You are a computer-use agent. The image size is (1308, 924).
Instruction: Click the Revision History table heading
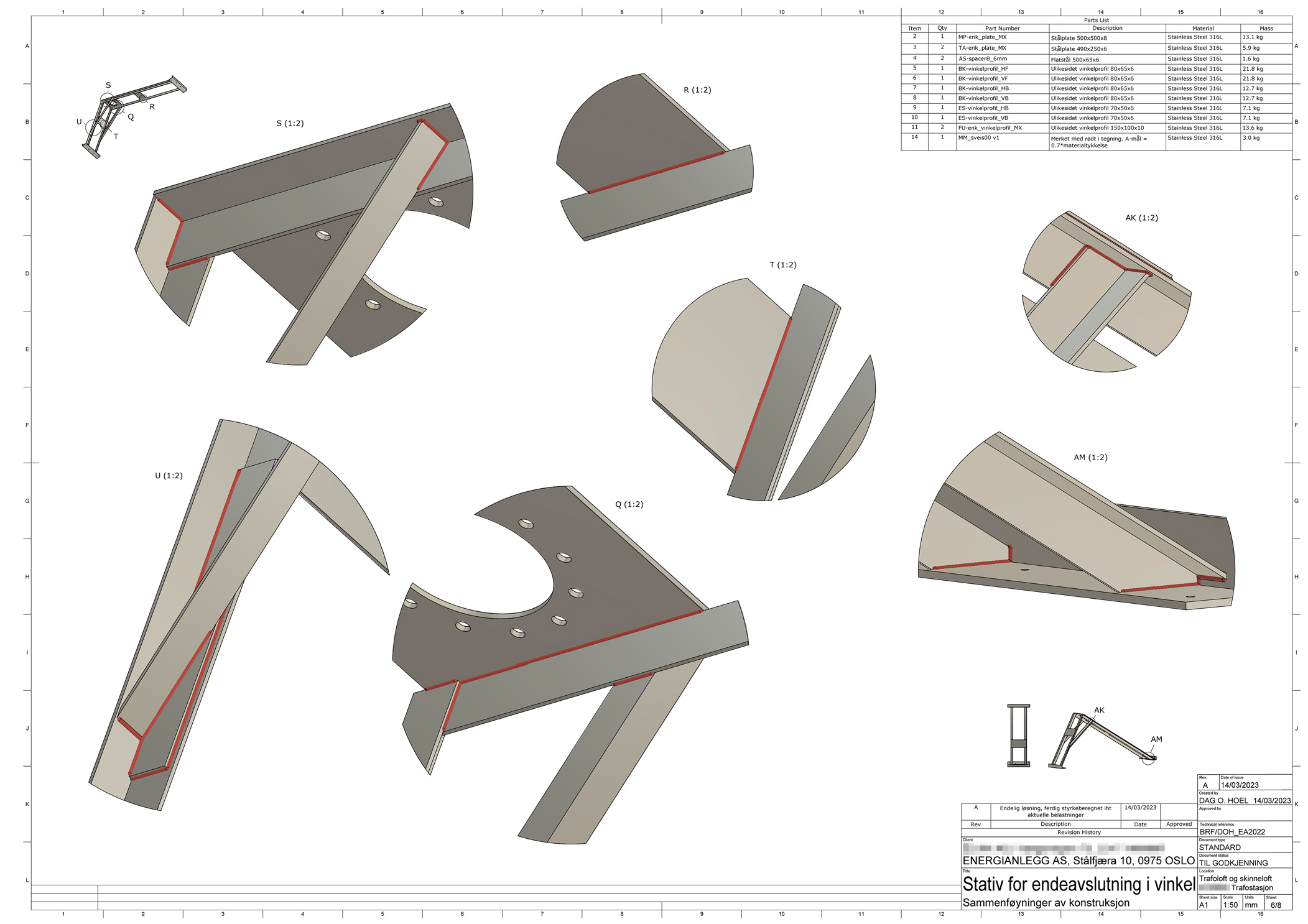click(1078, 832)
